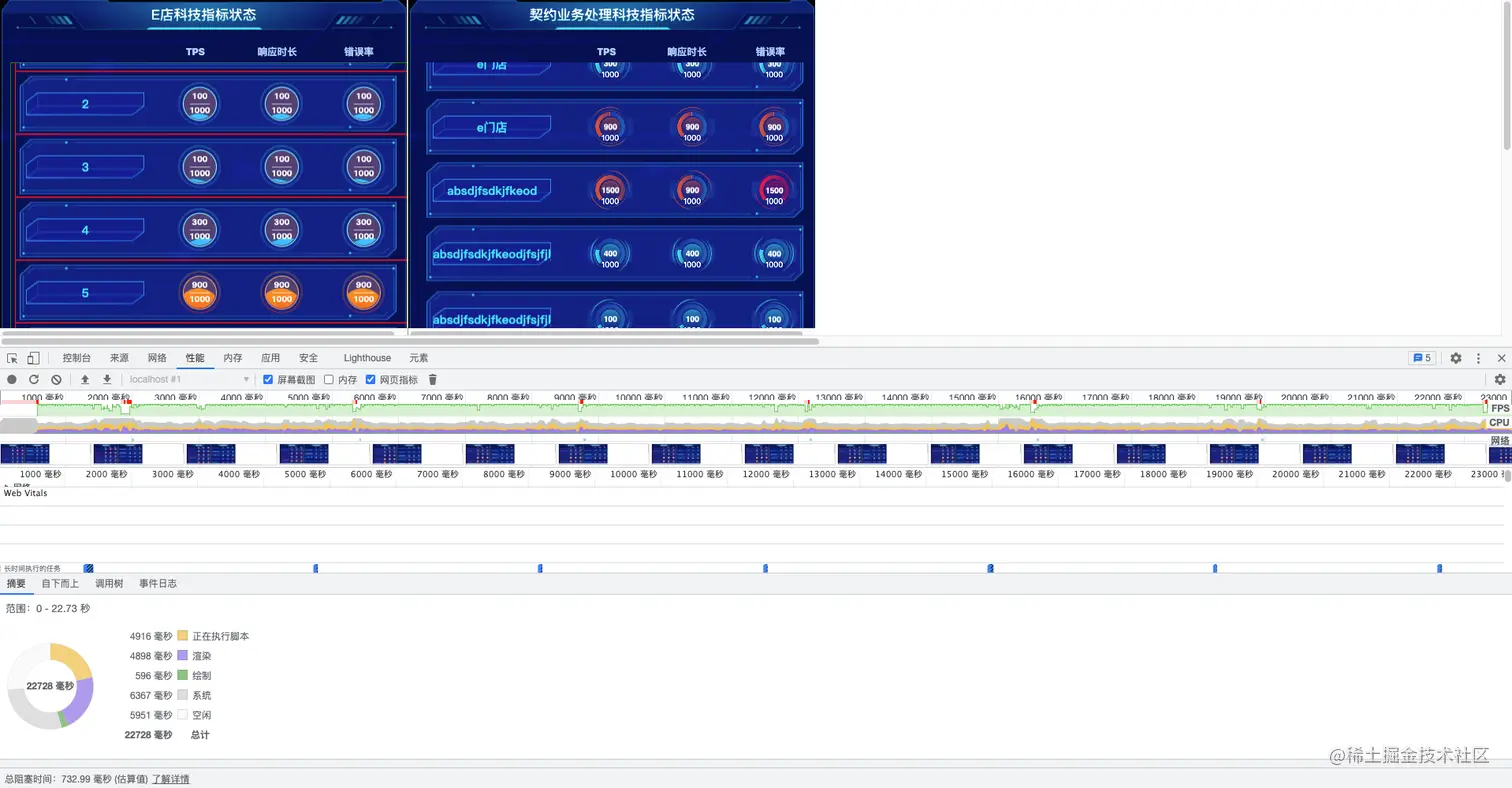The height and width of the screenshot is (788, 1512).
Task: Click the 4916 毫秒 scripting value
Action: 151,636
